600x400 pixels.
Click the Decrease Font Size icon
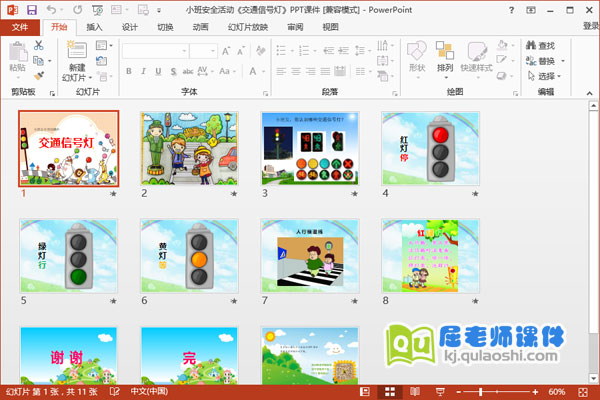click(241, 51)
